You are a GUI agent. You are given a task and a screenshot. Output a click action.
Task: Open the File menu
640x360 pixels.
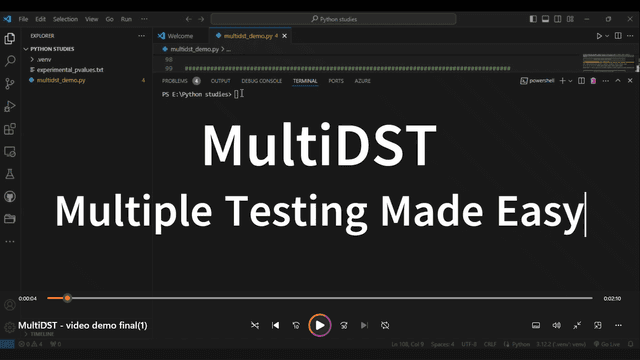click(23, 19)
